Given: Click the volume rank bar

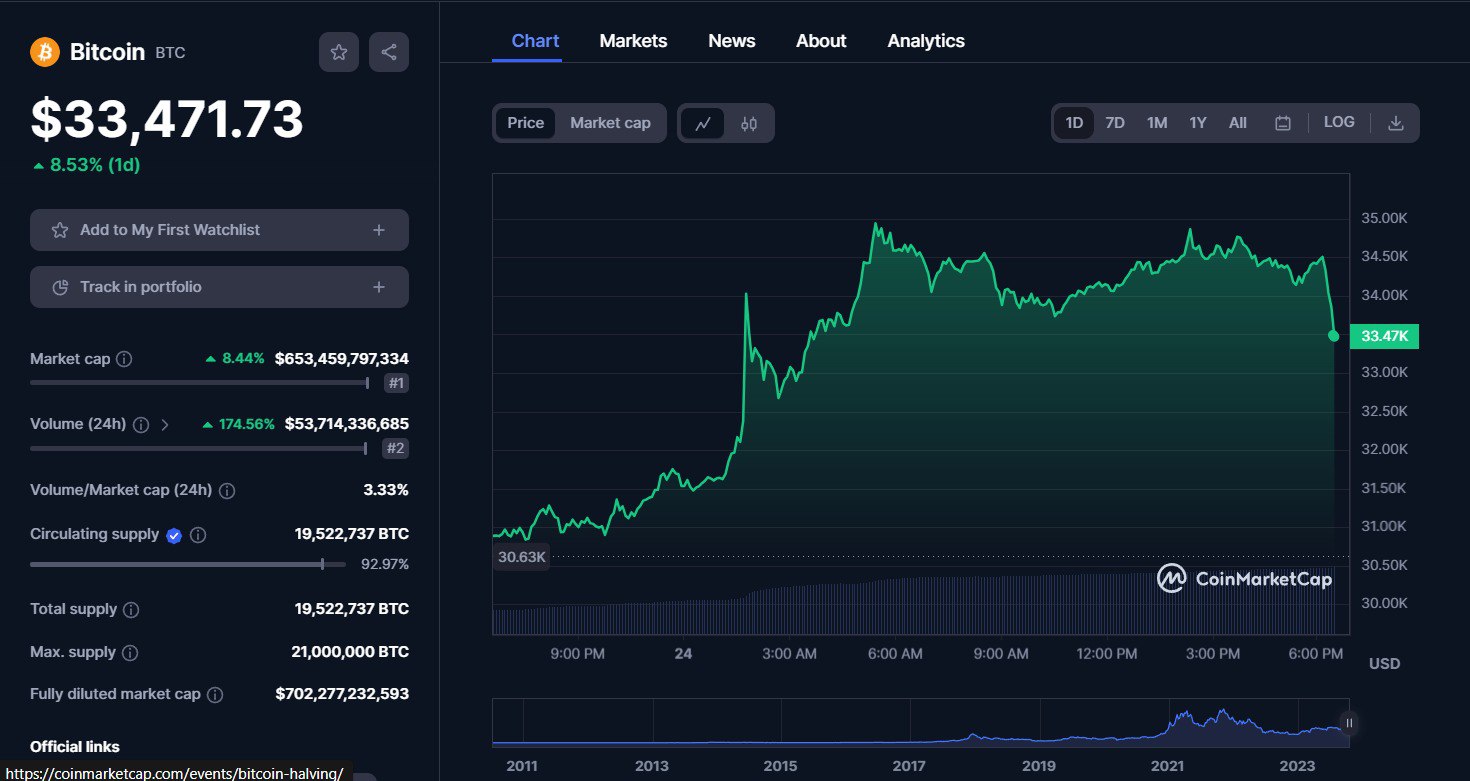Looking at the screenshot, I should coord(200,448).
